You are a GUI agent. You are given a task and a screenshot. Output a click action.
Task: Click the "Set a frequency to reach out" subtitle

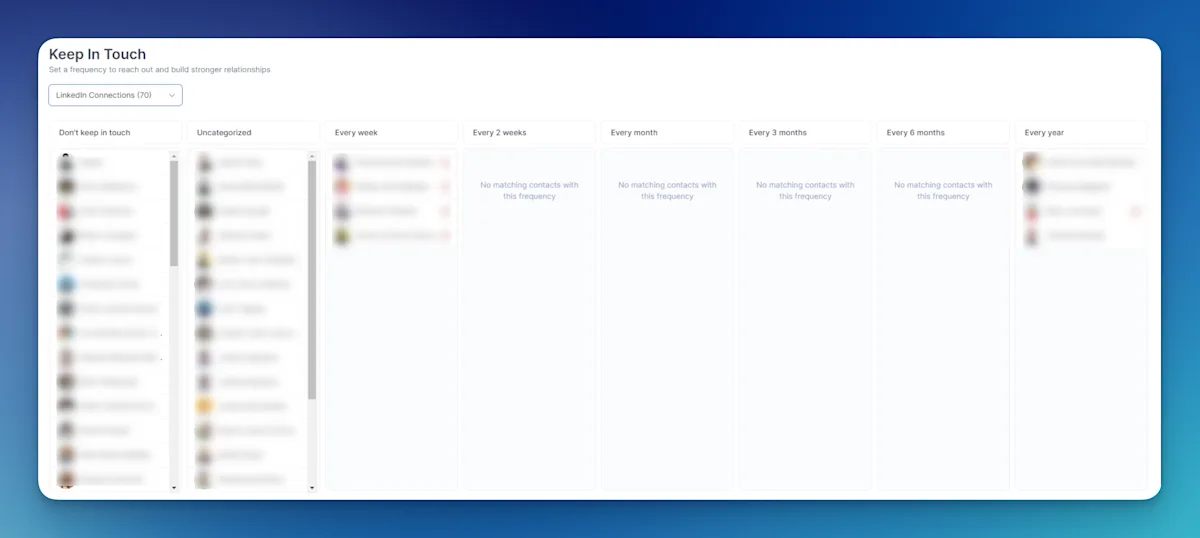[160, 70]
